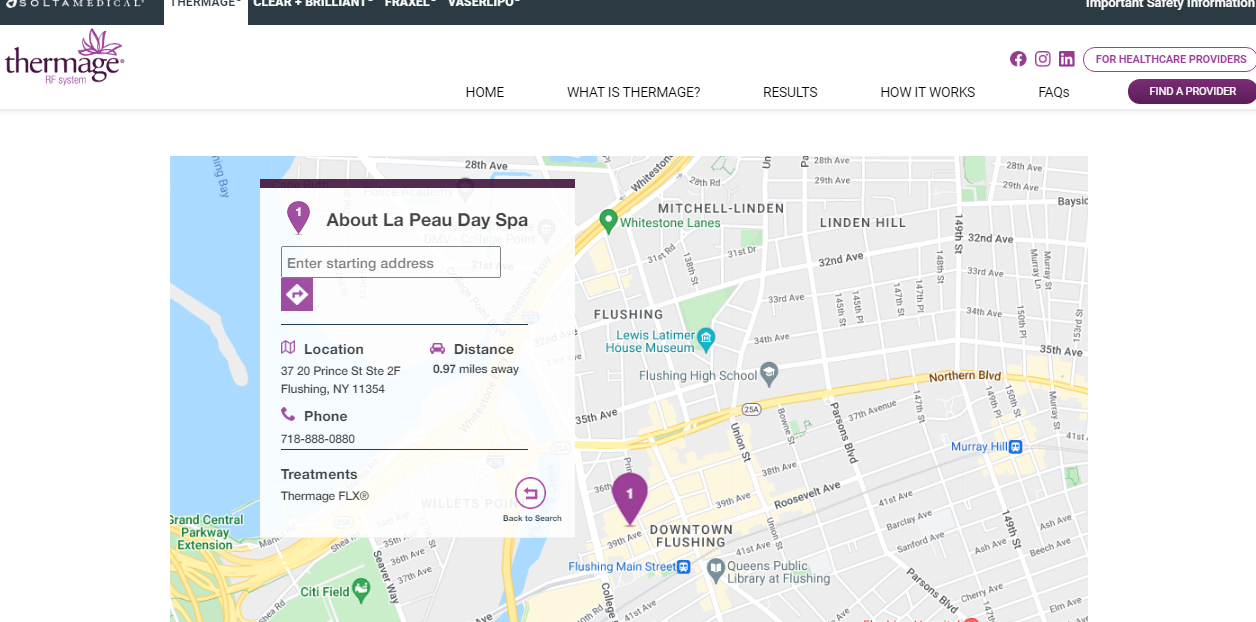Click the pin icon next to About La Peau Day Spa
The width and height of the screenshot is (1256, 622).
tap(298, 217)
